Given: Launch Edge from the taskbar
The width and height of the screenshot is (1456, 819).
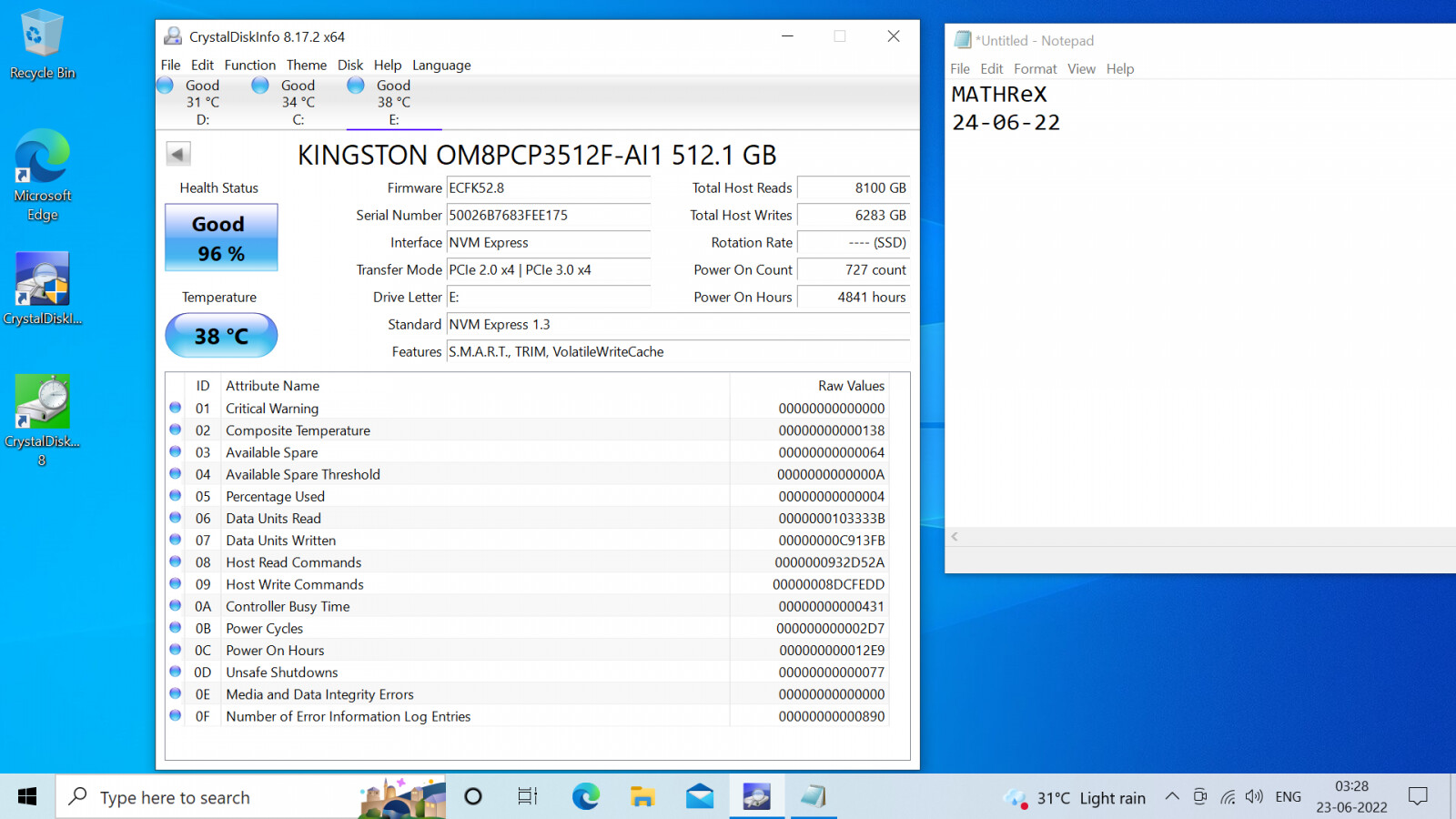Looking at the screenshot, I should tap(585, 797).
